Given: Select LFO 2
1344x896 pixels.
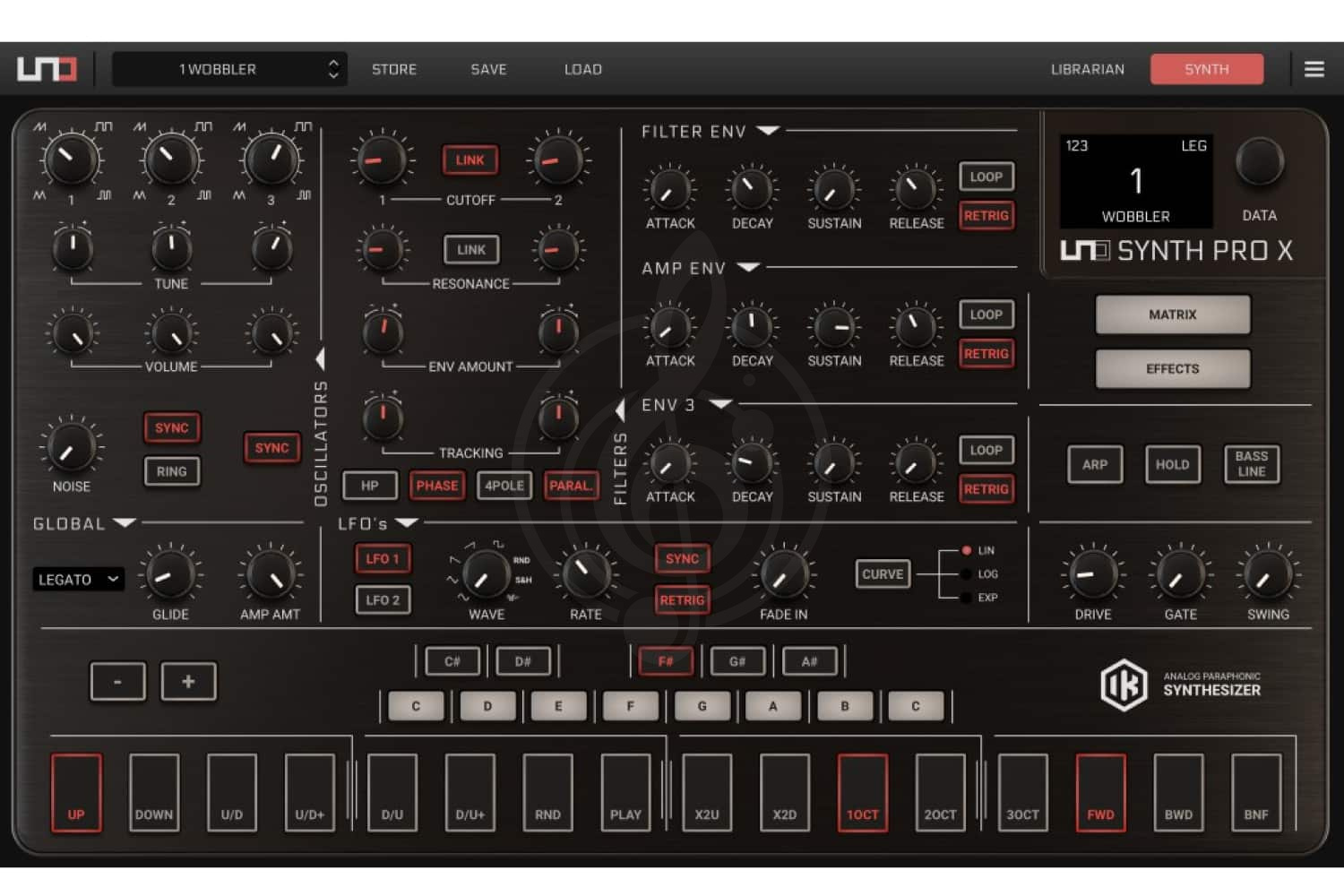Looking at the screenshot, I should tap(383, 600).
